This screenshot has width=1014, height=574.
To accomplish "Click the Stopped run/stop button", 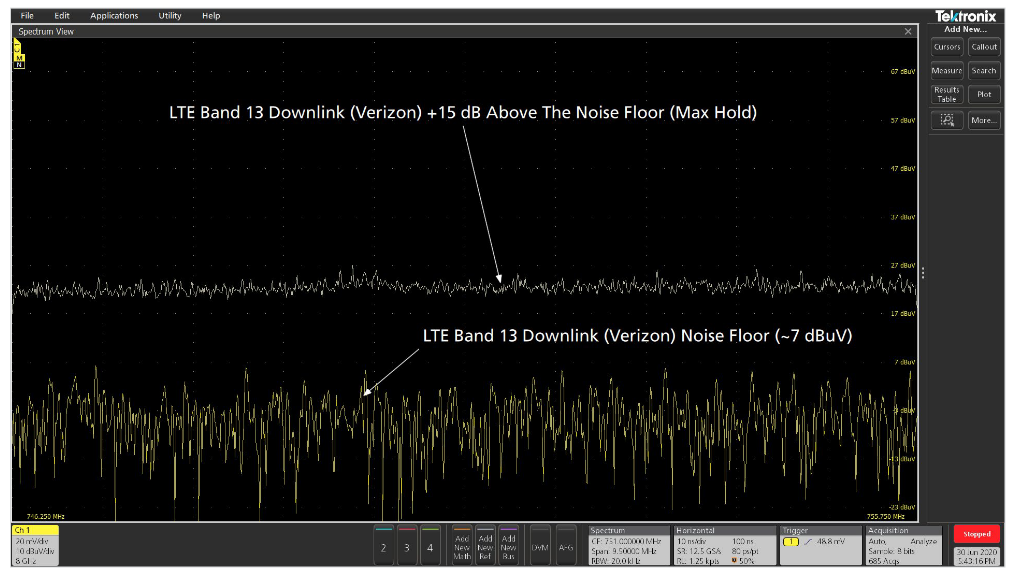I will [976, 534].
